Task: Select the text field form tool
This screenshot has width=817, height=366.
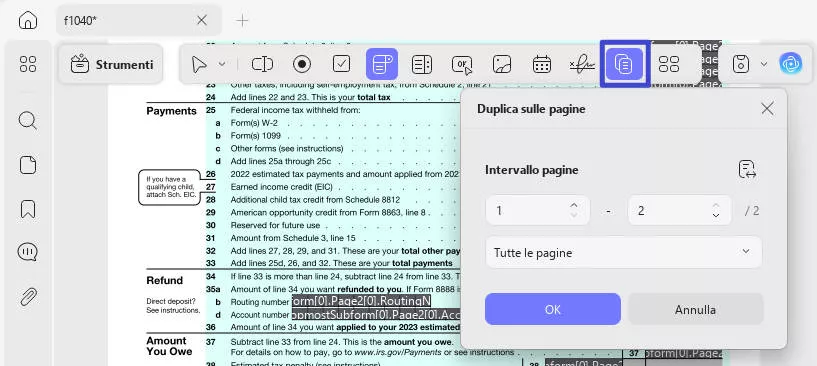Action: tap(262, 64)
